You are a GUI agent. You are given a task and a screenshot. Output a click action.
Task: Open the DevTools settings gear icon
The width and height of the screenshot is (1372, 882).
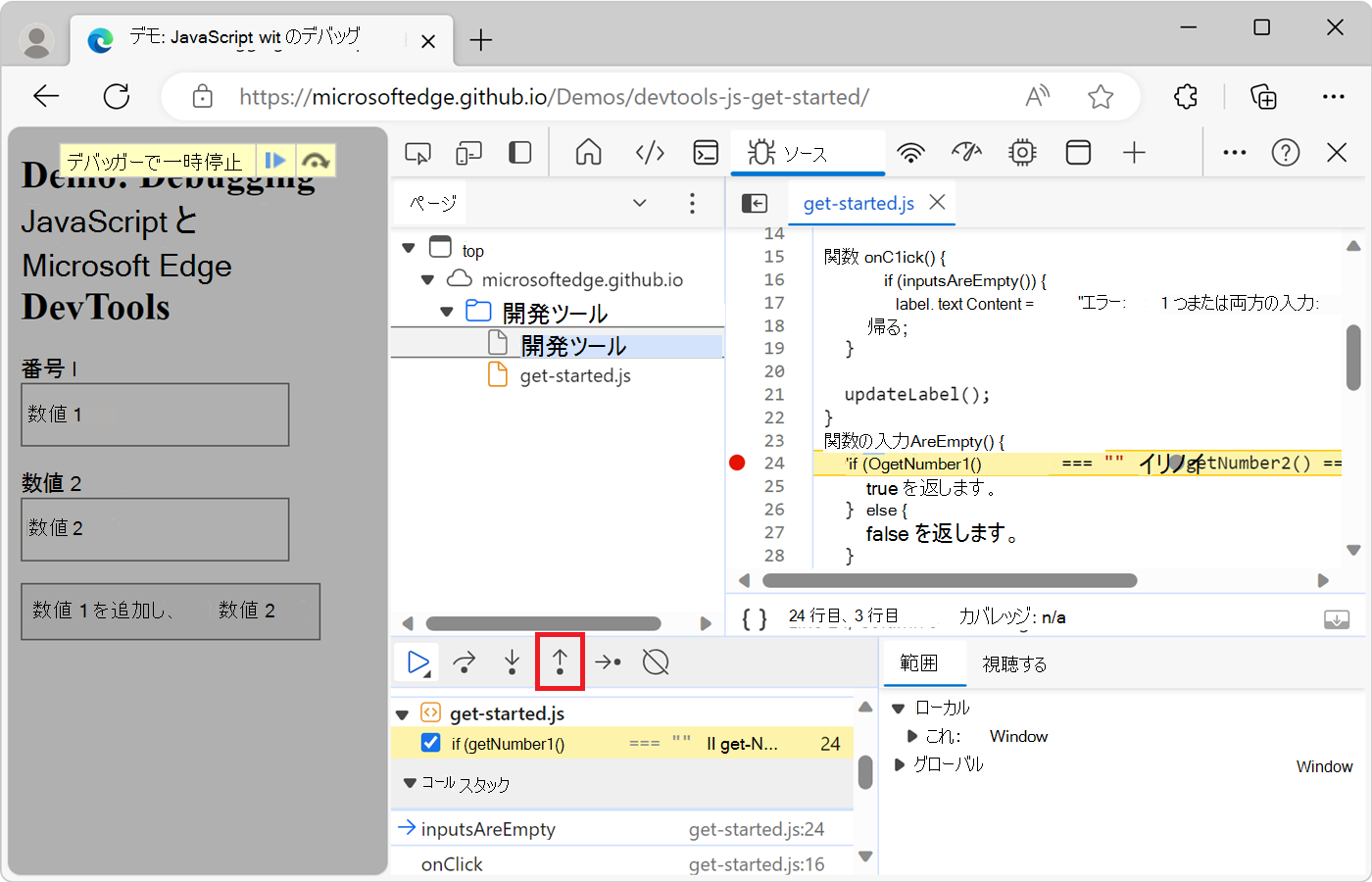(x=1022, y=152)
